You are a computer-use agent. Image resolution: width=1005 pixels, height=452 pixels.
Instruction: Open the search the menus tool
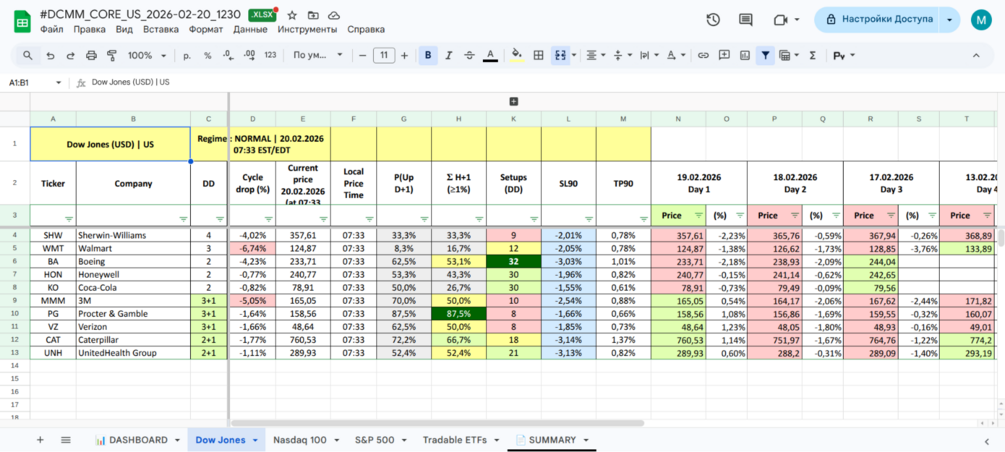point(28,56)
